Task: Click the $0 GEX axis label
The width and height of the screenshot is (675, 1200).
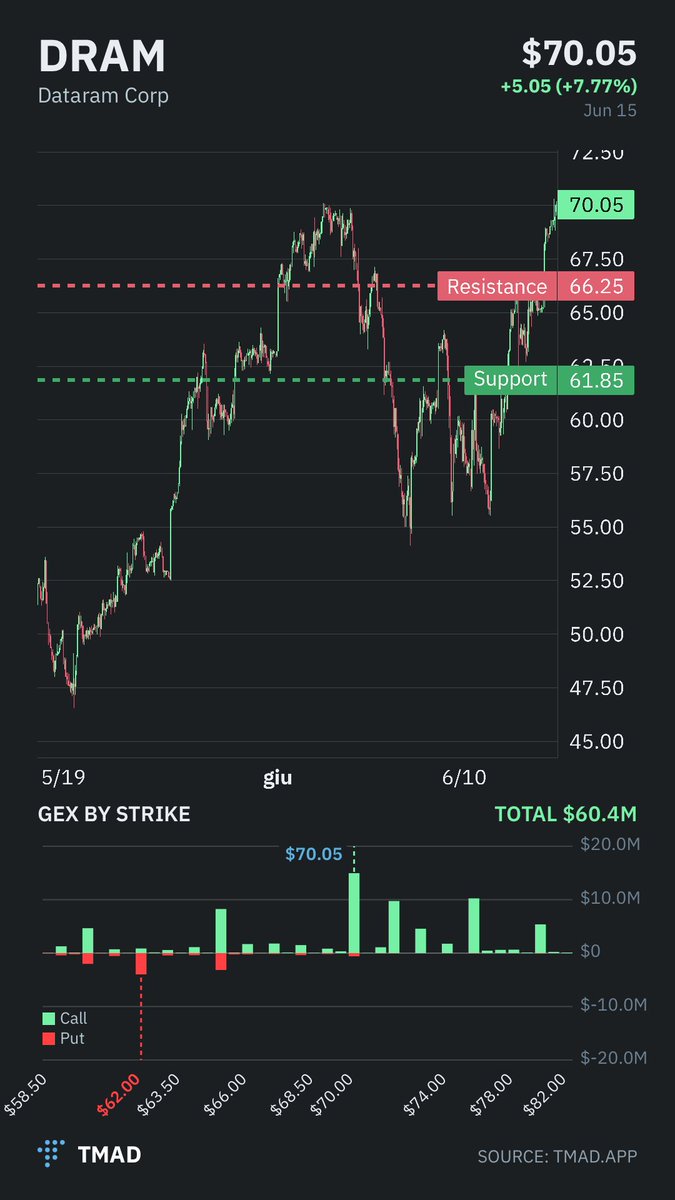Action: [590, 952]
